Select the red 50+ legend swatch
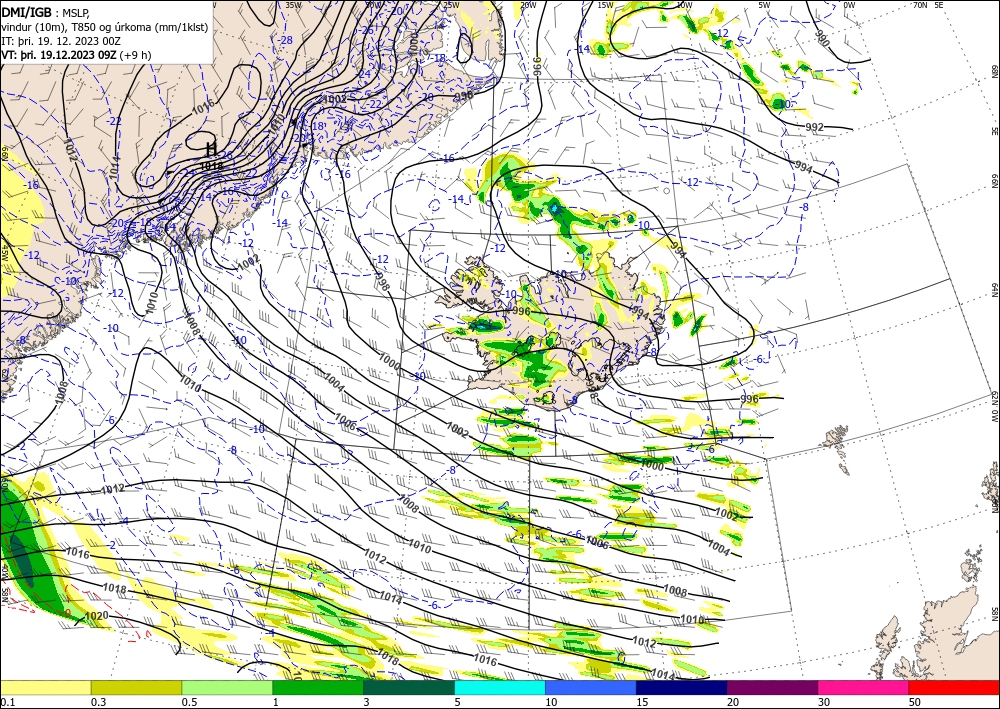1000x709 pixels. pyautogui.click(x=954, y=687)
